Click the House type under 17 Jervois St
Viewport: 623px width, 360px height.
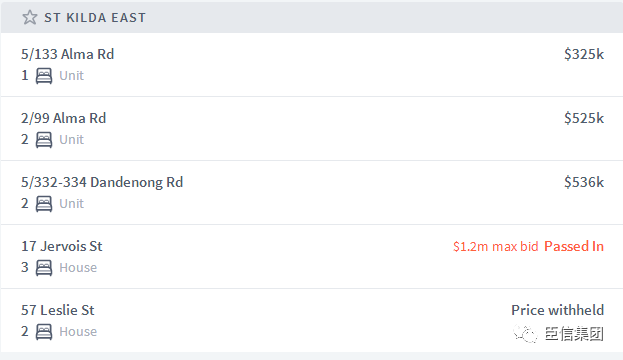tap(78, 267)
